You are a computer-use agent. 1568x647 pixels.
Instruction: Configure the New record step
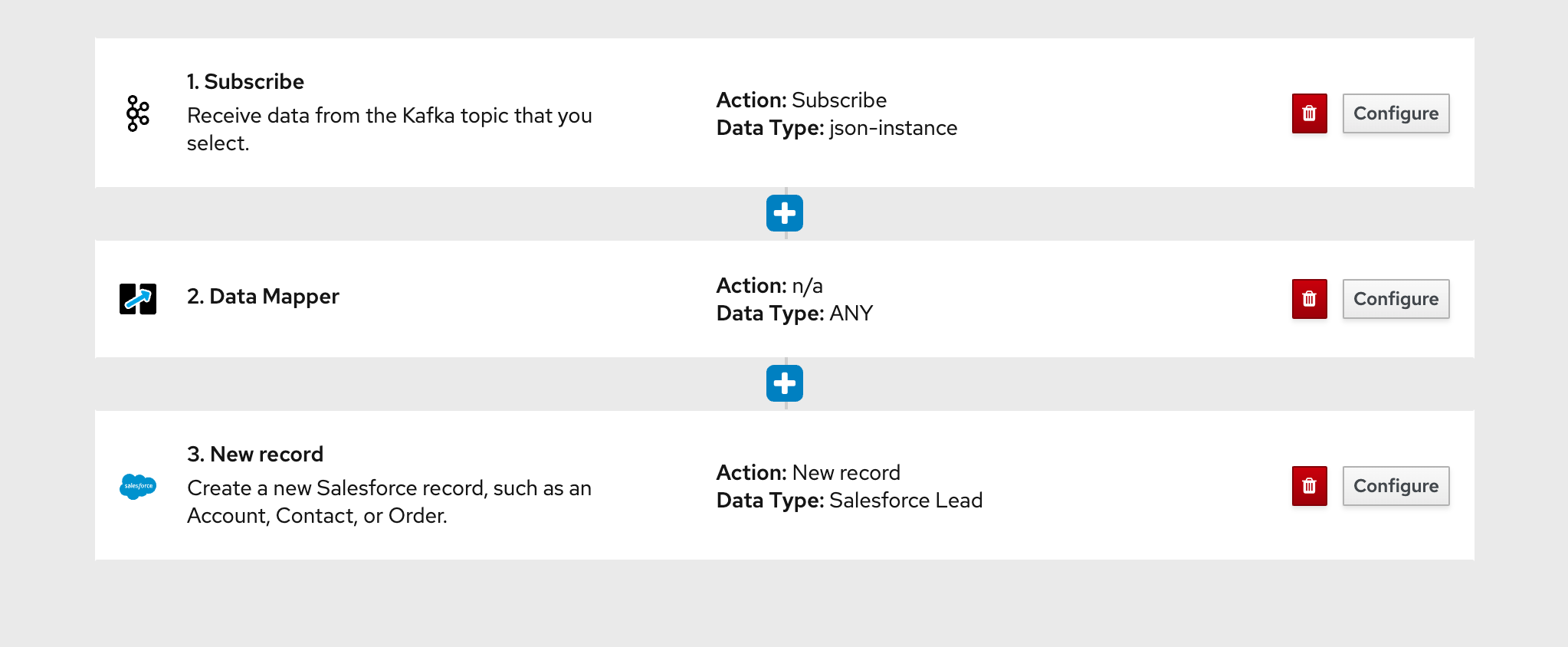point(1396,486)
